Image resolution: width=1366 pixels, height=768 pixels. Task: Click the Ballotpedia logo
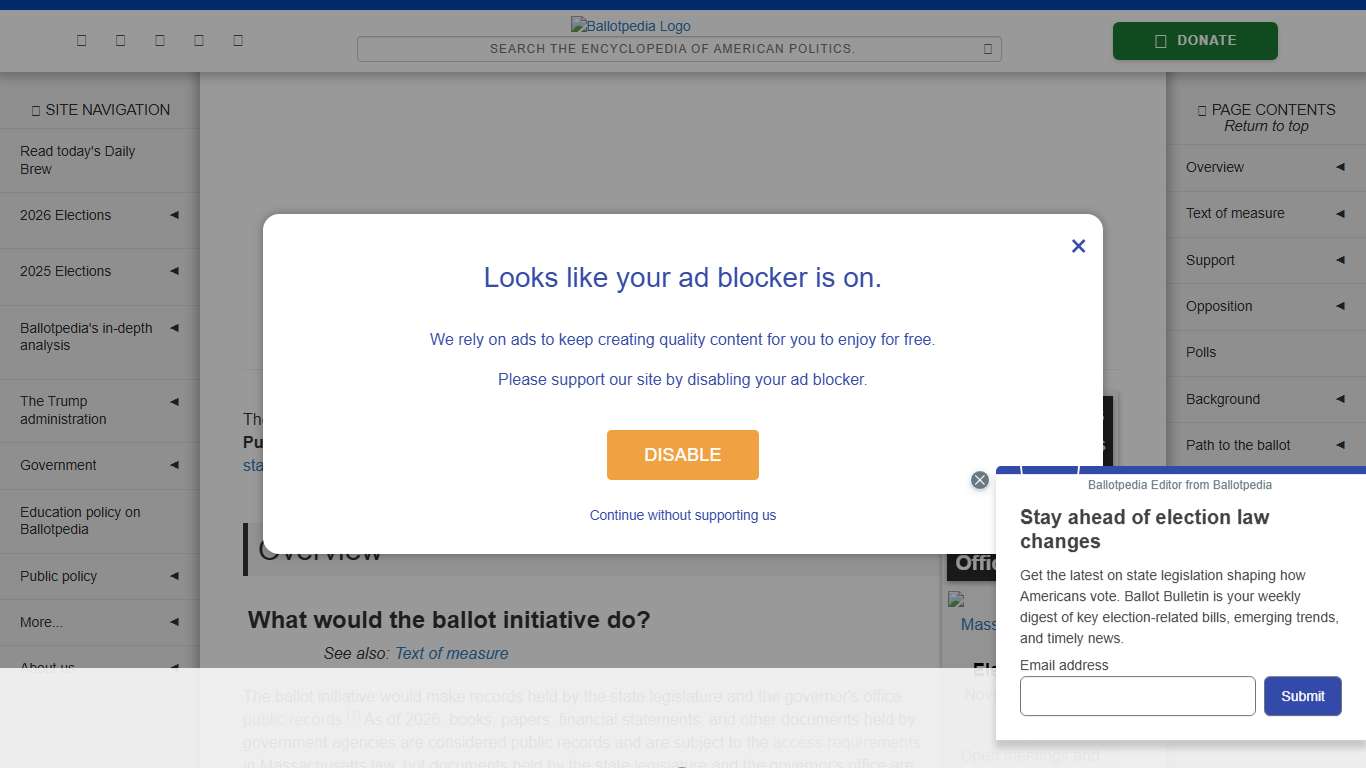click(x=630, y=26)
